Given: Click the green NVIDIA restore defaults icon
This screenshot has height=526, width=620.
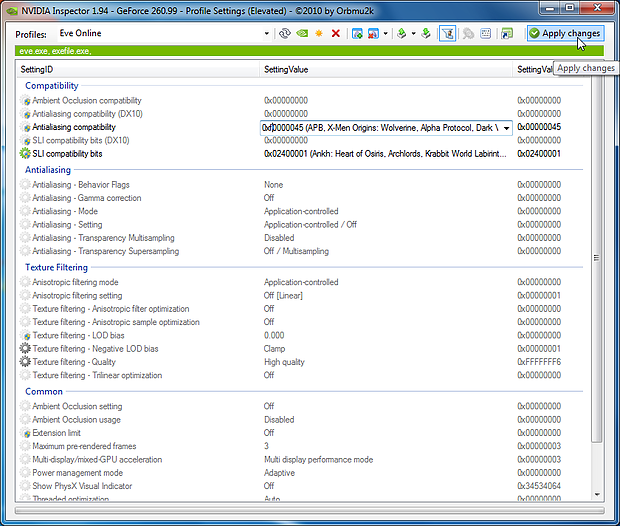Looking at the screenshot, I should tap(302, 34).
